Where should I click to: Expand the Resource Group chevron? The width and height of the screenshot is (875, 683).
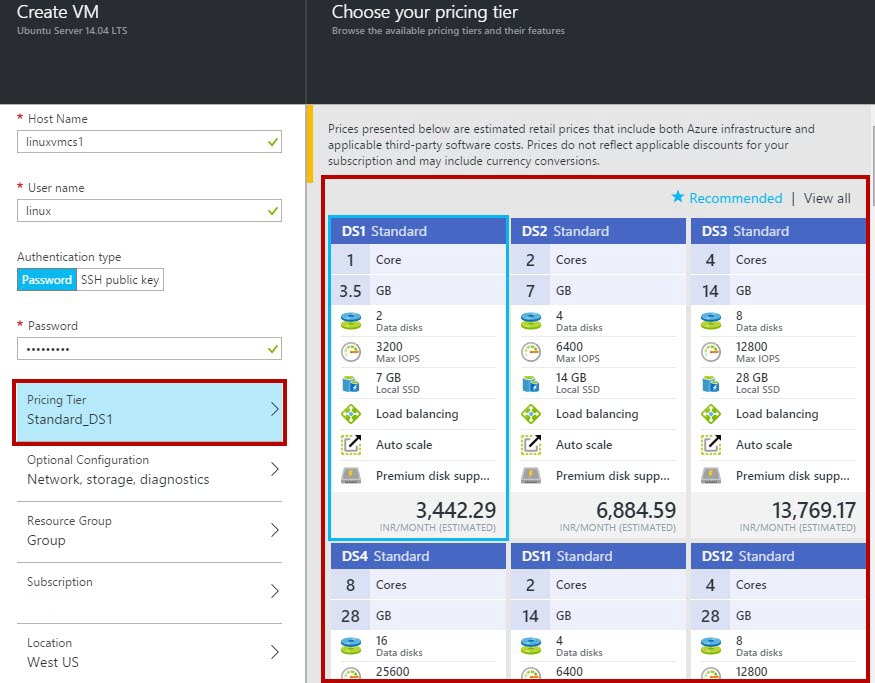(x=275, y=530)
